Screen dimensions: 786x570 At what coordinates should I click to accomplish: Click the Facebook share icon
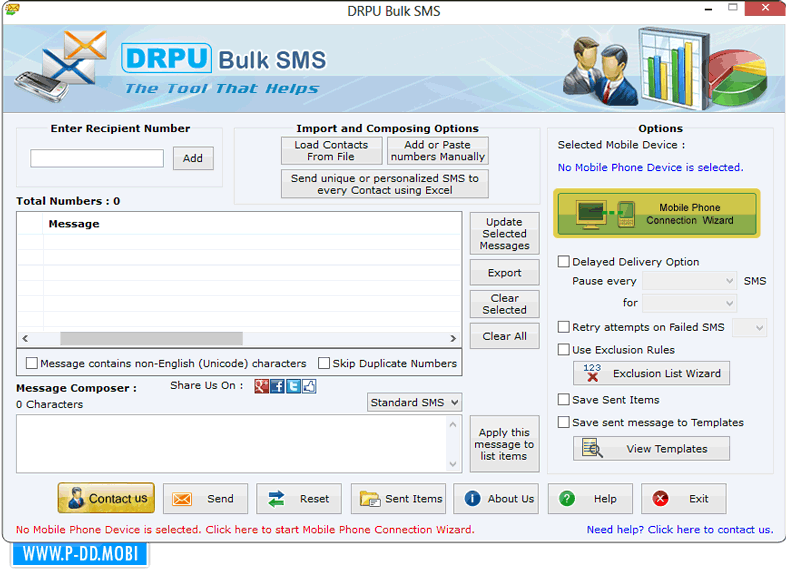click(x=277, y=386)
